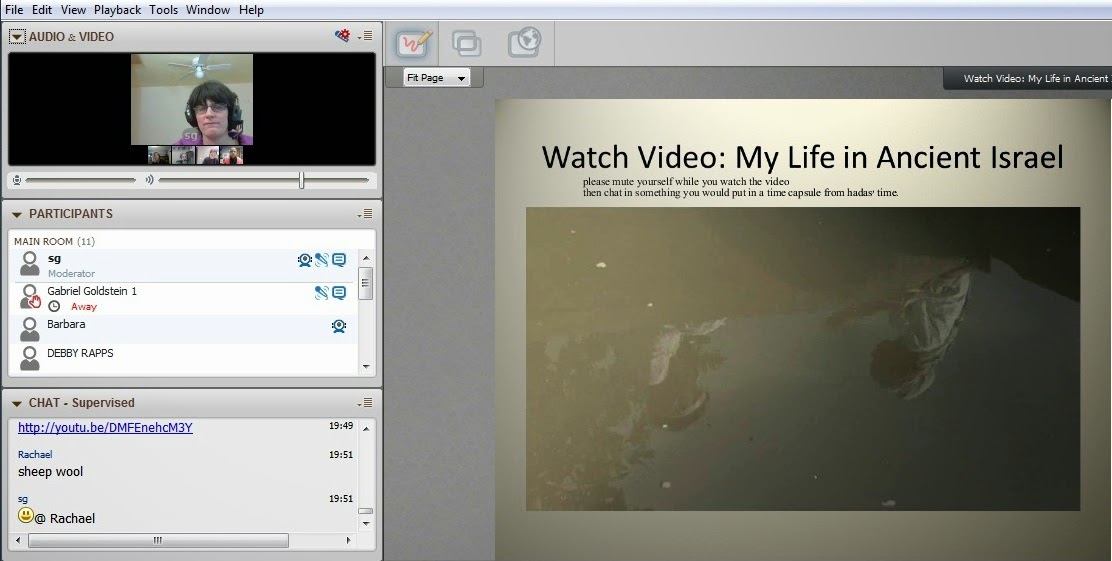Click Barbara's participant avatar icon

tap(30, 329)
